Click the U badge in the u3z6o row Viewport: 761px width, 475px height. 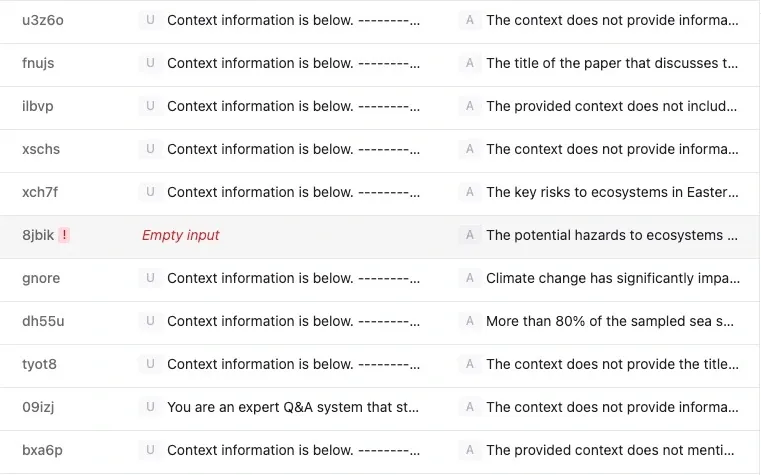tap(150, 20)
